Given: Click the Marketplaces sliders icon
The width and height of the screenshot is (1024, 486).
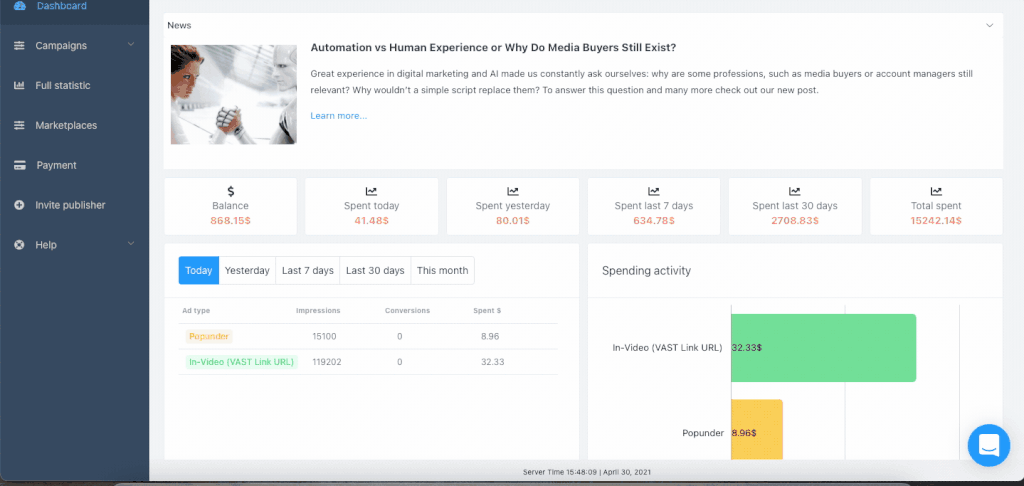Looking at the screenshot, I should coord(20,125).
